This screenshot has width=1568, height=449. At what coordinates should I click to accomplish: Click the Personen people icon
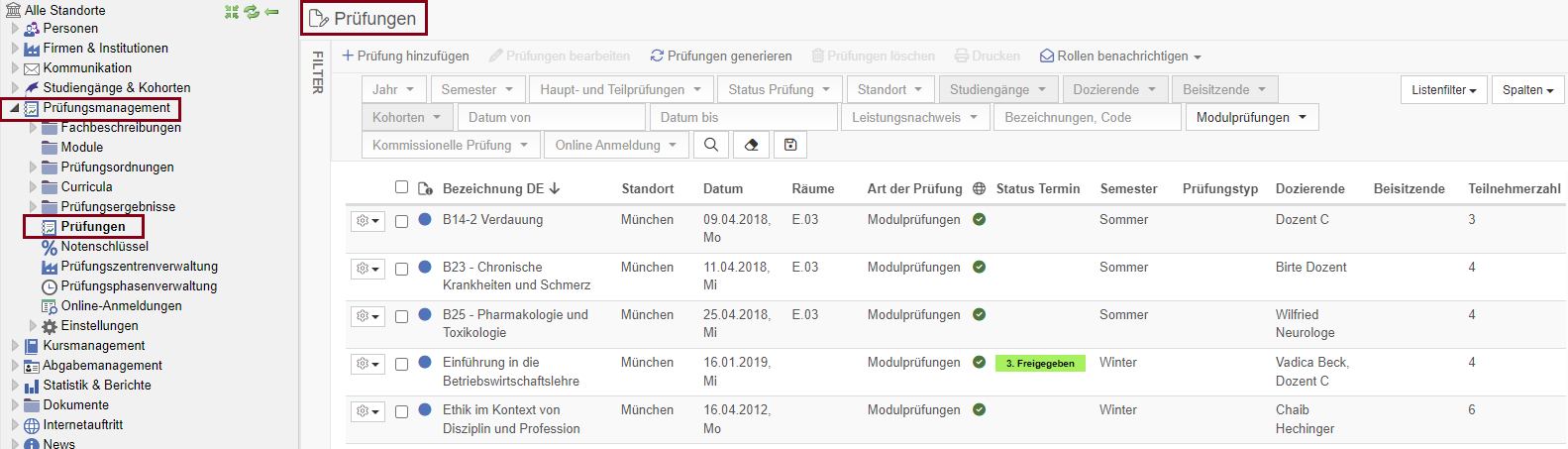click(32, 29)
